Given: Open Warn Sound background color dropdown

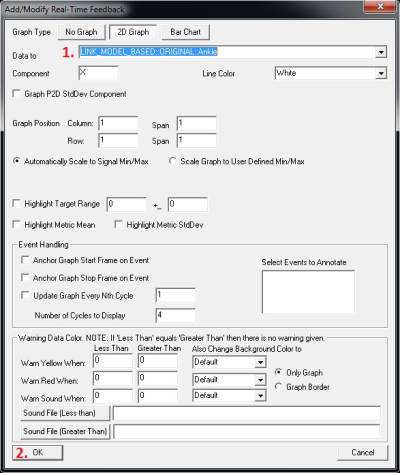Looking at the screenshot, I should tap(260, 396).
